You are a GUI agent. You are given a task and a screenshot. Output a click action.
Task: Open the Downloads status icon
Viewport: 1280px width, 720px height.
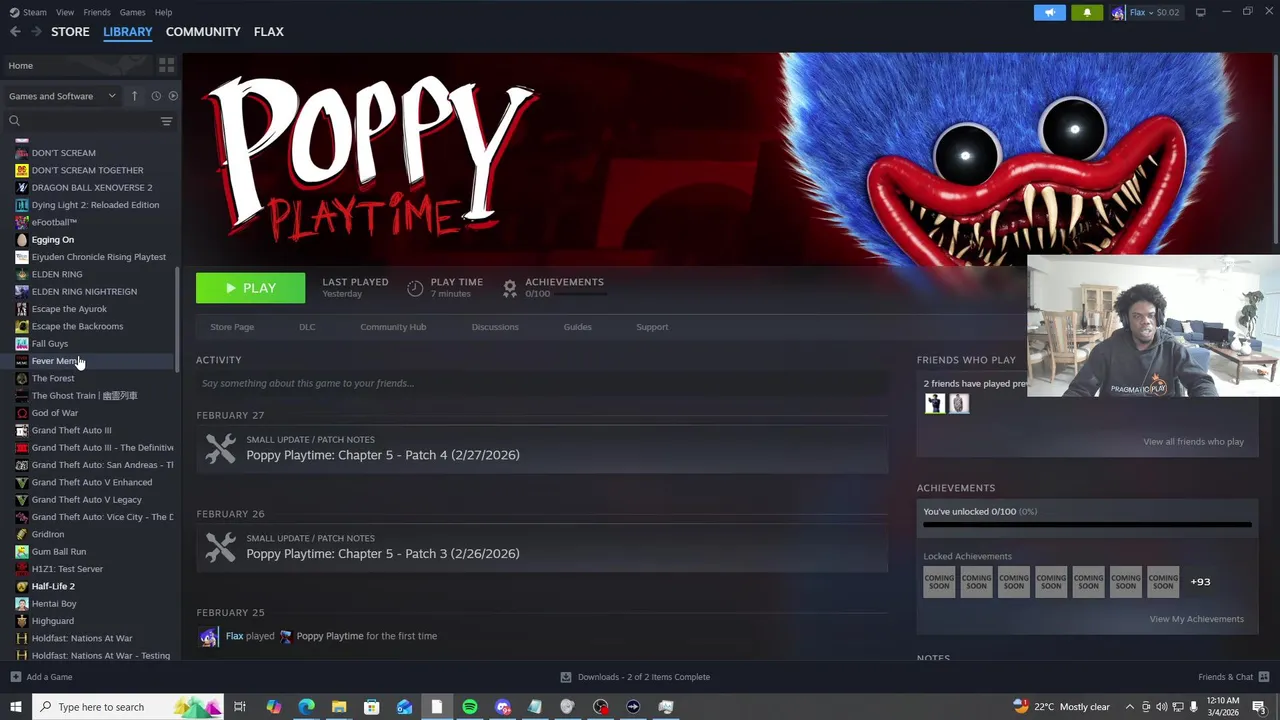coord(566,677)
